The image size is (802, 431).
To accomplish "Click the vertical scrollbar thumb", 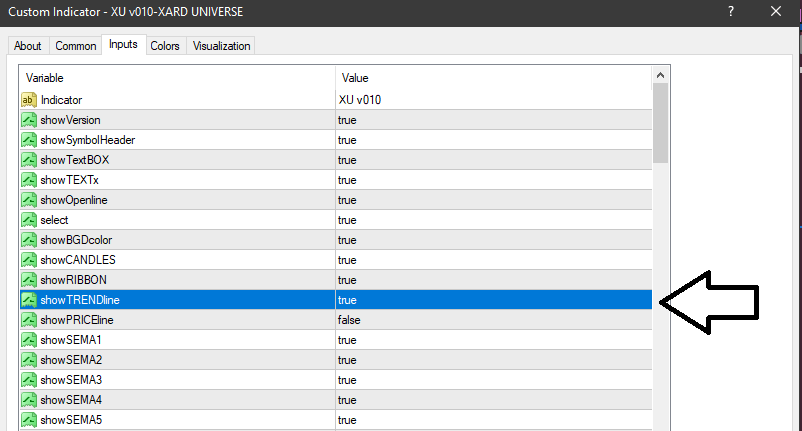I will point(660,122).
